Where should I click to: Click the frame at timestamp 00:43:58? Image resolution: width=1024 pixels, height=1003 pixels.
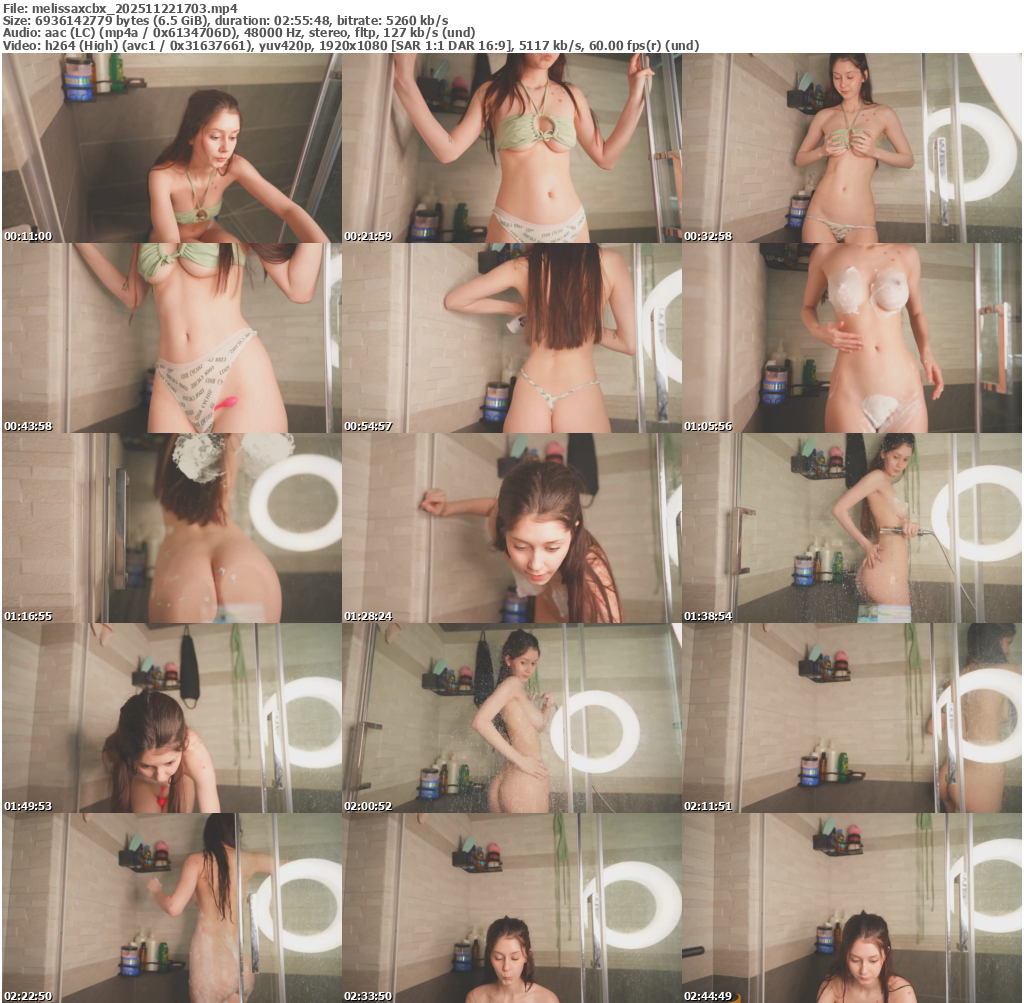point(171,338)
